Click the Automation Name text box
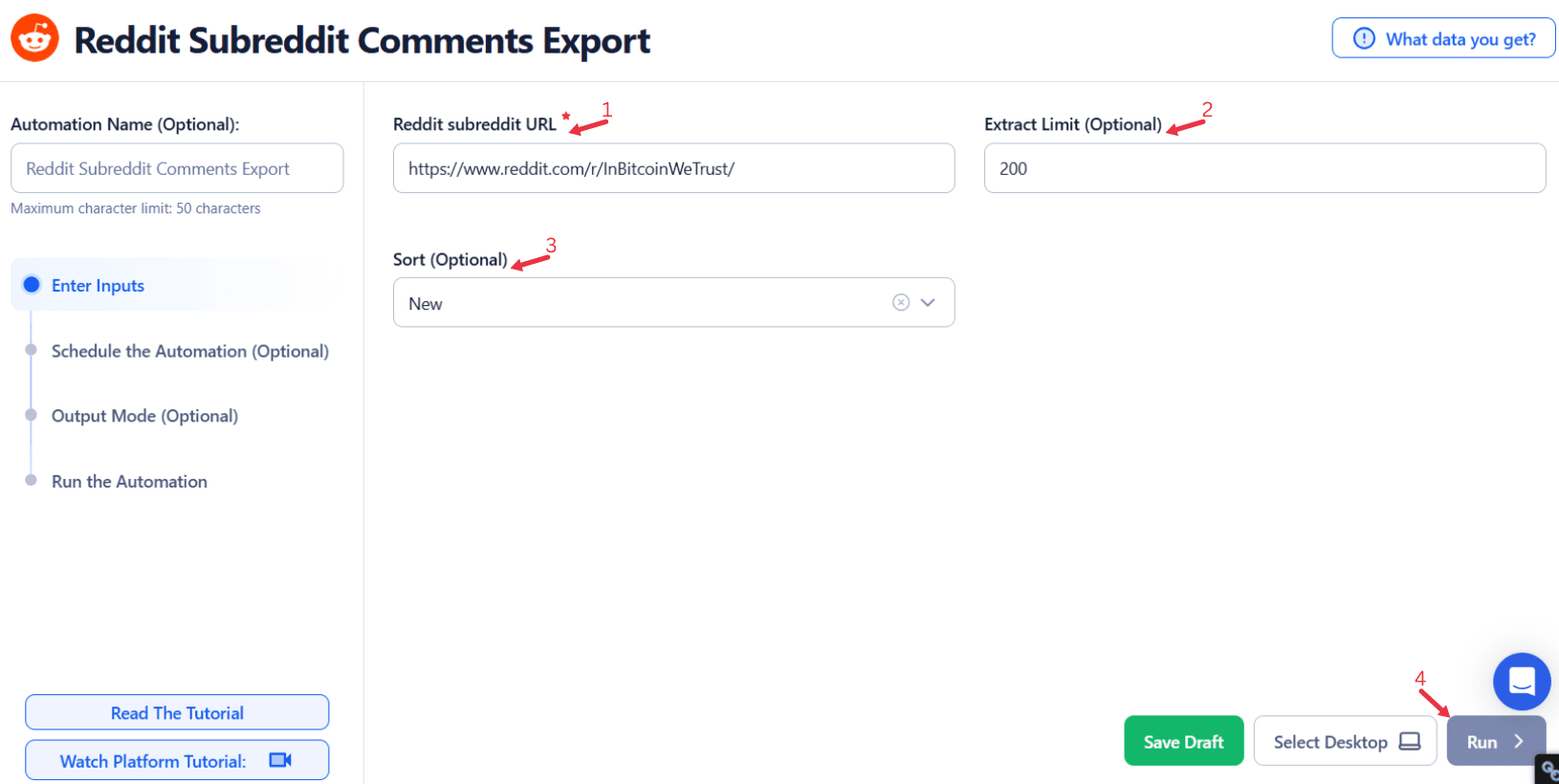1559x784 pixels. point(177,168)
